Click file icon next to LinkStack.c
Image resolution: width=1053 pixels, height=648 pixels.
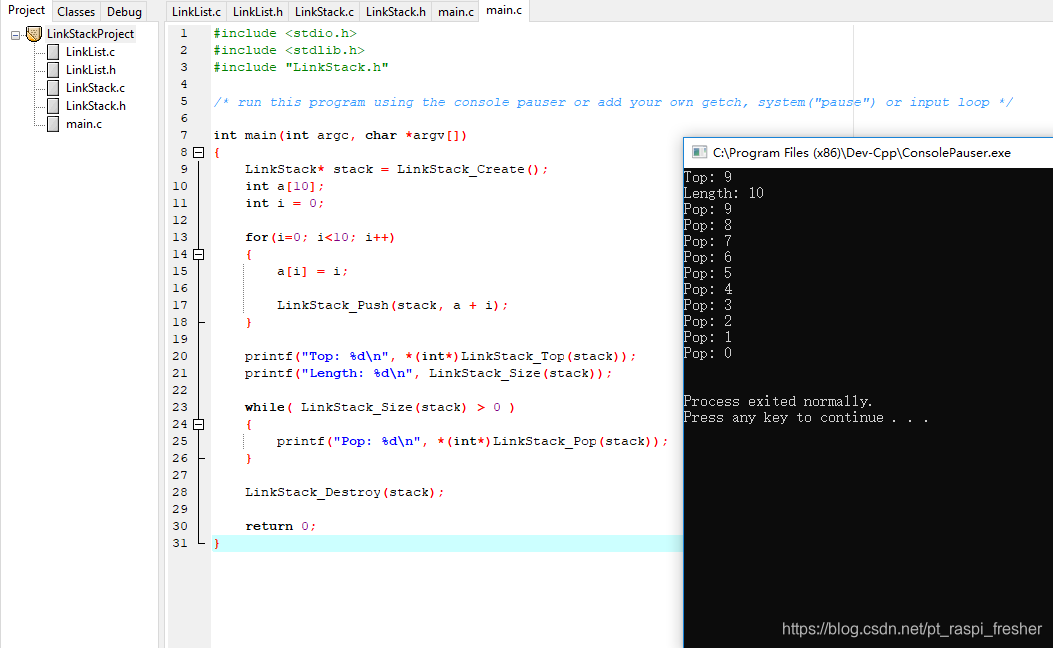(x=53, y=88)
